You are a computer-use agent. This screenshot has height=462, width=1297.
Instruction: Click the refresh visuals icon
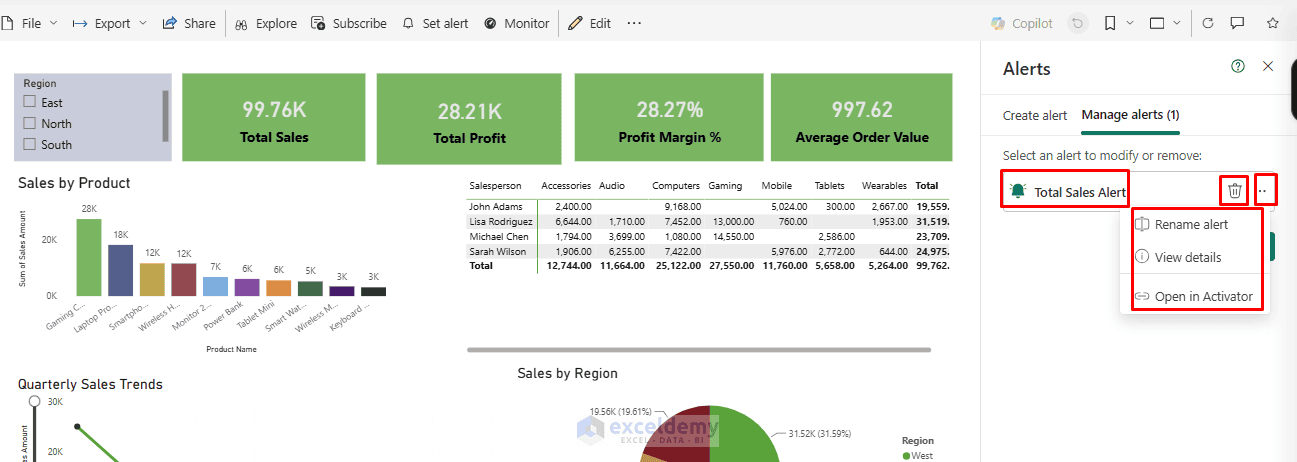coord(1208,23)
